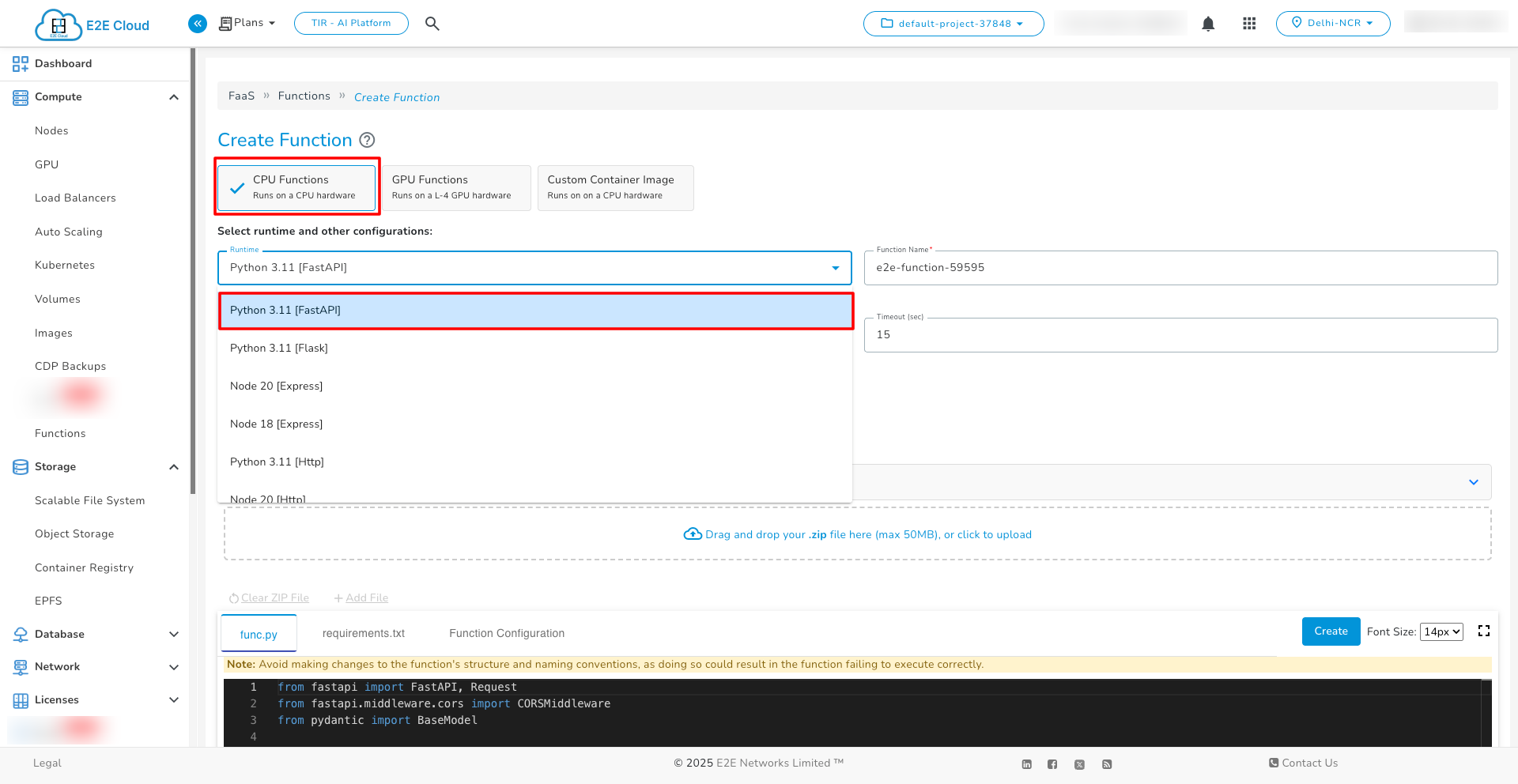Choose Python 3.11 [Http] runtime option

pyautogui.click(x=535, y=462)
